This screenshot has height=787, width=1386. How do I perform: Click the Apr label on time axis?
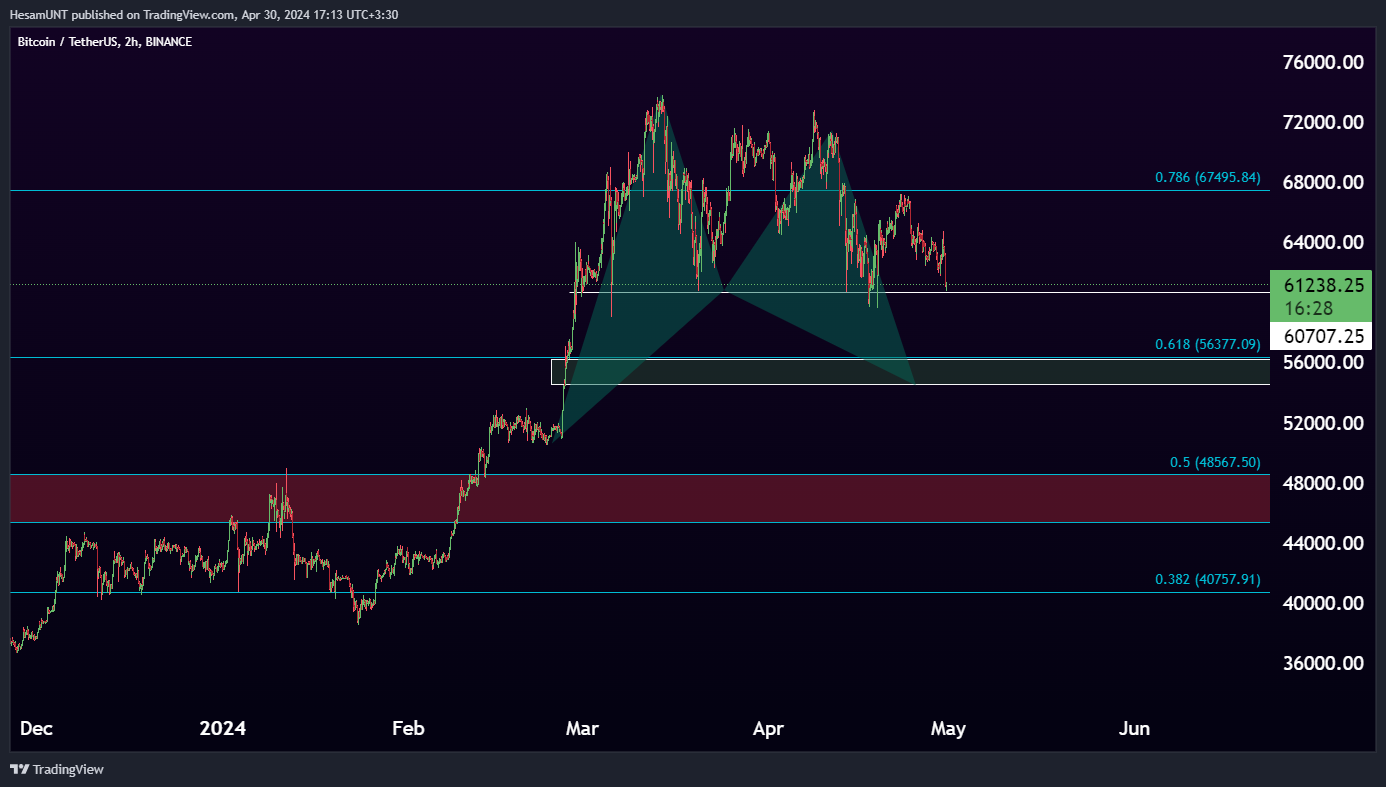pos(768,729)
